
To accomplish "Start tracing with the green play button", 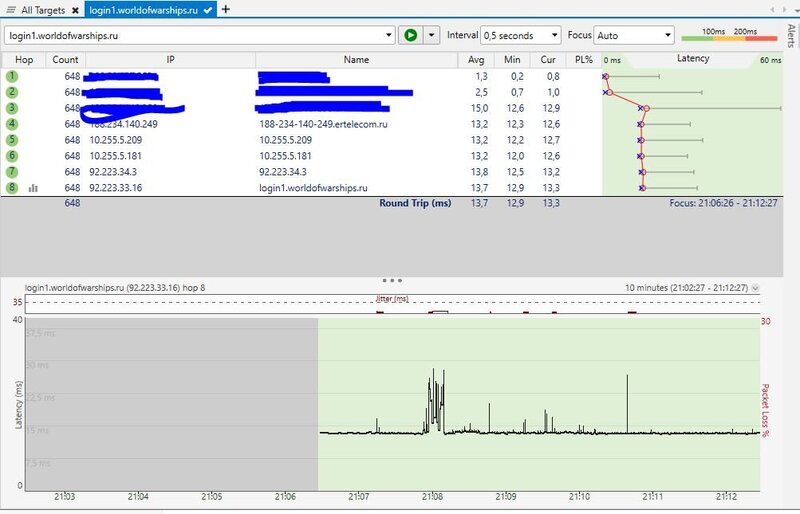I will (410, 35).
